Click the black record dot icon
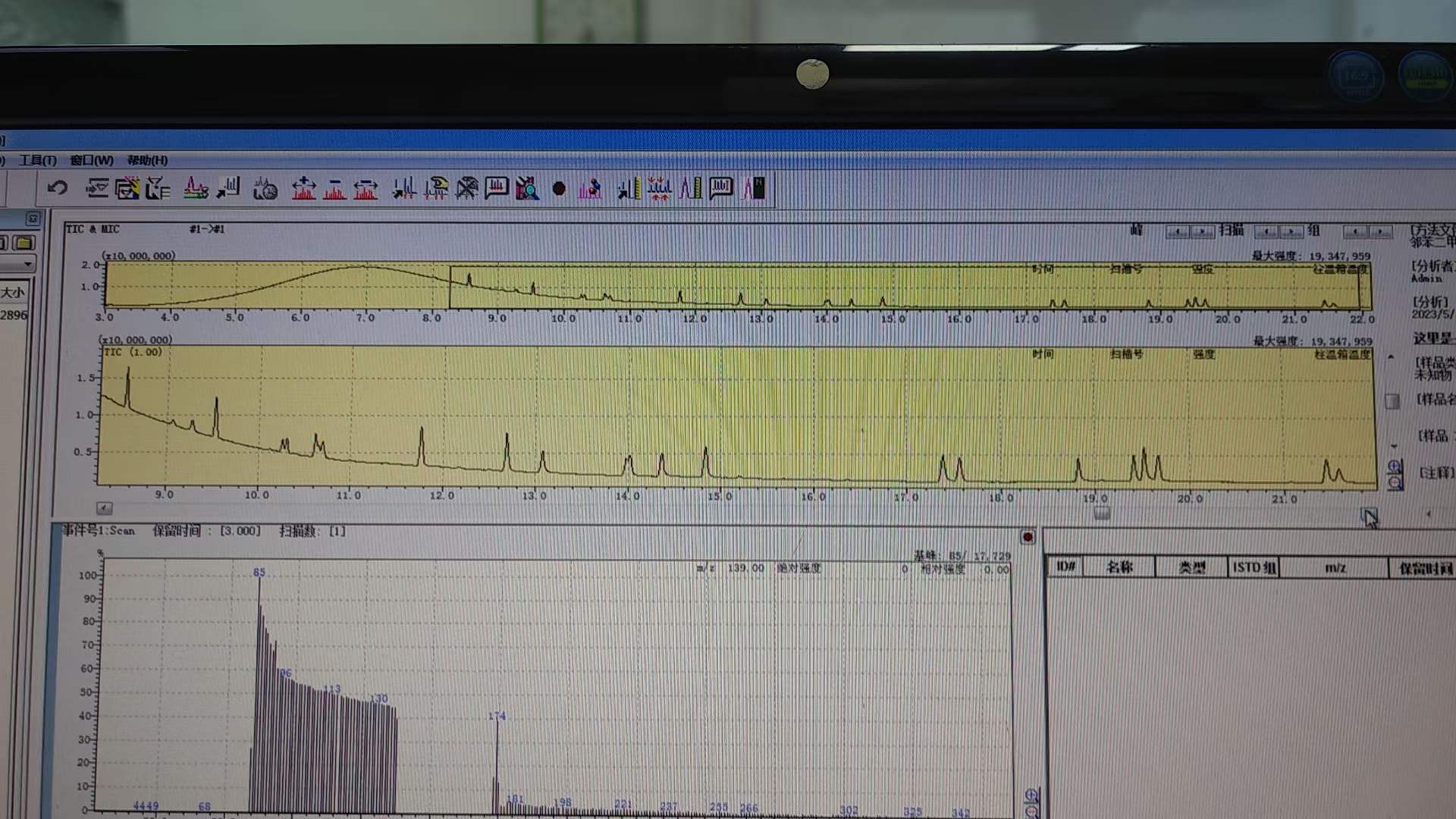 559,188
